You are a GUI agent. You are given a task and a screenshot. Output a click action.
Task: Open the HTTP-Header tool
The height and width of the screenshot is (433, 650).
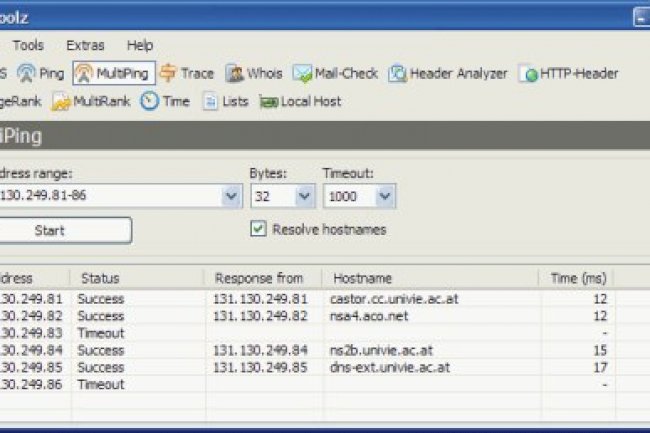click(568, 73)
